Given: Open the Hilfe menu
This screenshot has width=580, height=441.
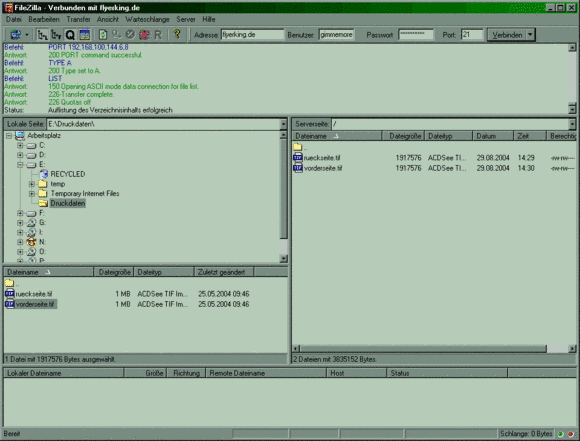Looking at the screenshot, I should point(209,19).
